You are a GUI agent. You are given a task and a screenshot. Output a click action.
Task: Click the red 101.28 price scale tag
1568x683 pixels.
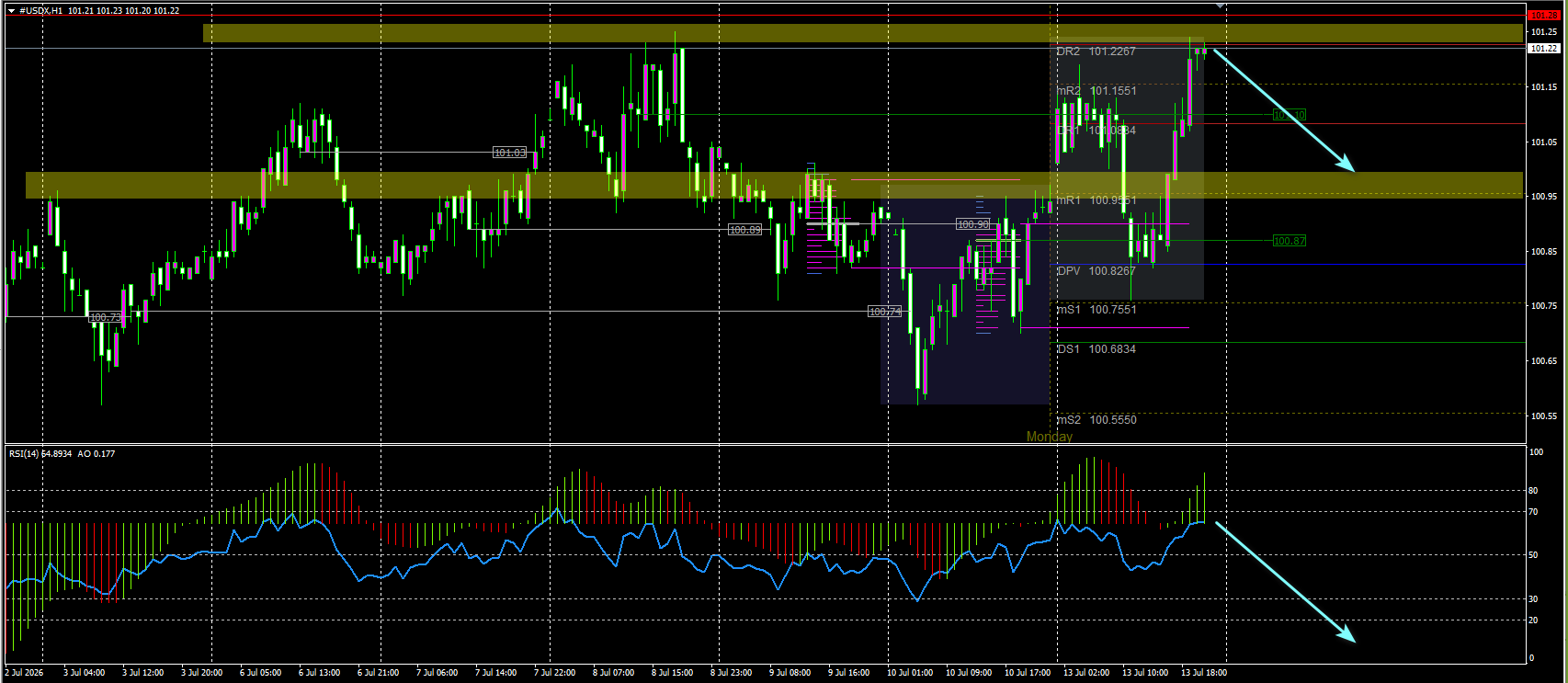tap(1542, 15)
